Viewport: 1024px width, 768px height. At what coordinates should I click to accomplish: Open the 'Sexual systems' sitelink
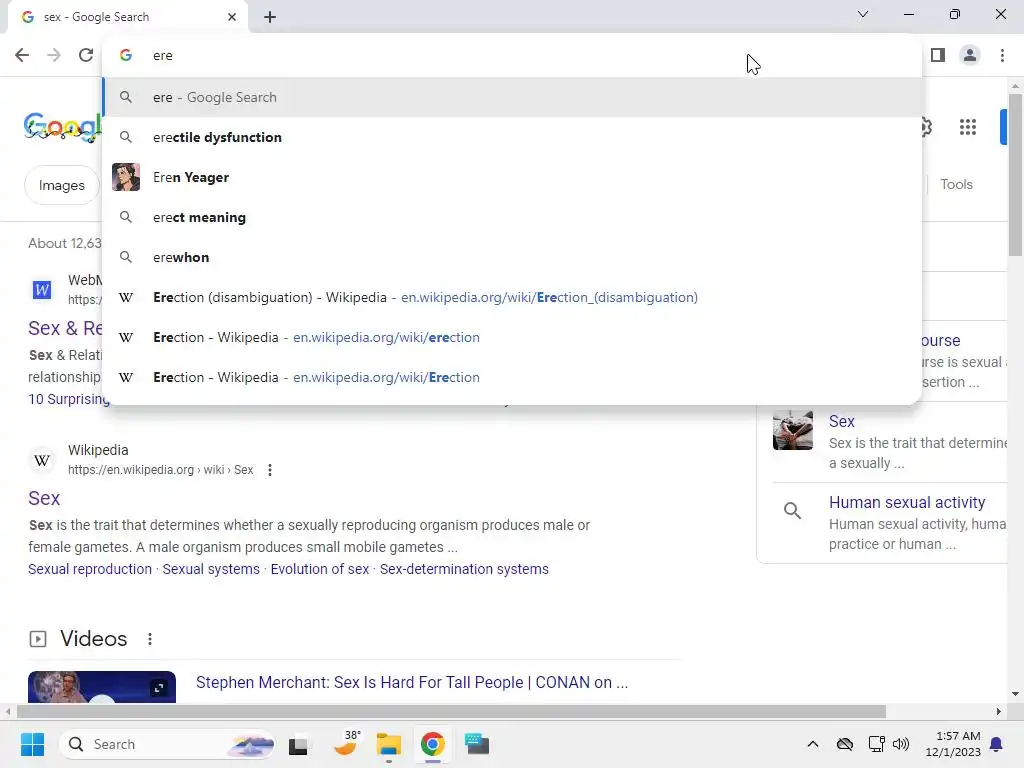(211, 569)
